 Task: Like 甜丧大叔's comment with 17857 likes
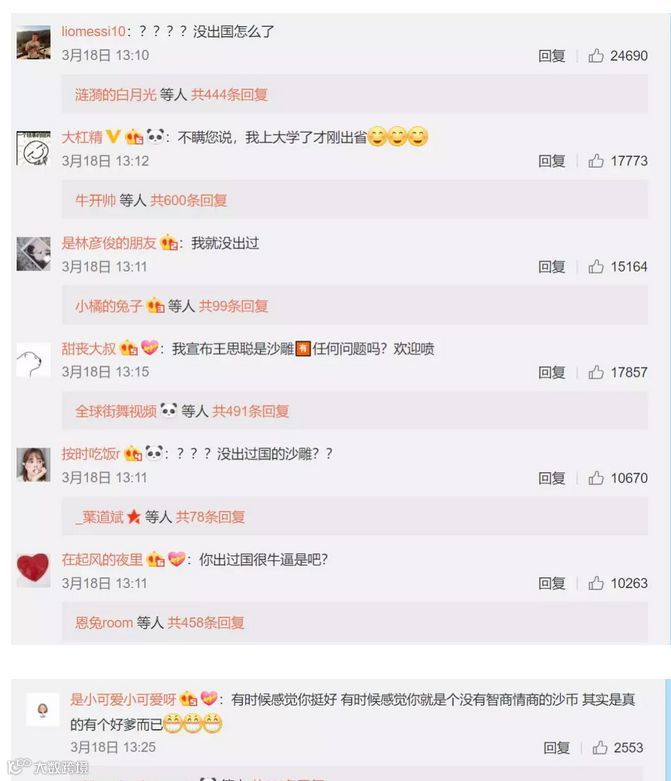tap(596, 372)
